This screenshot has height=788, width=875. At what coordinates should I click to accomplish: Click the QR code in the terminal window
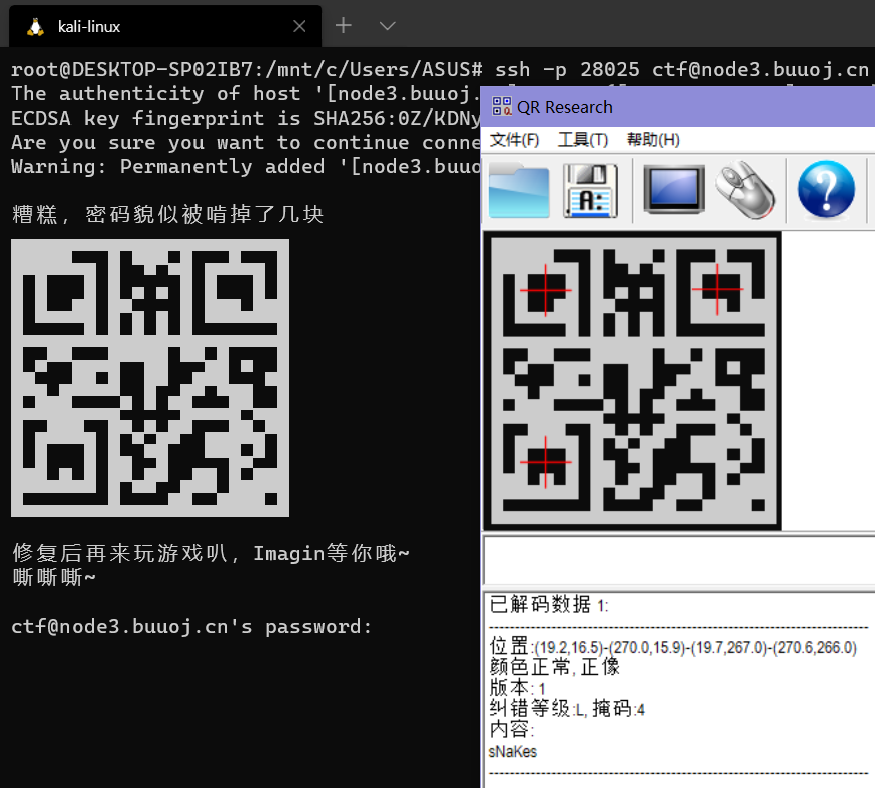pos(150,378)
